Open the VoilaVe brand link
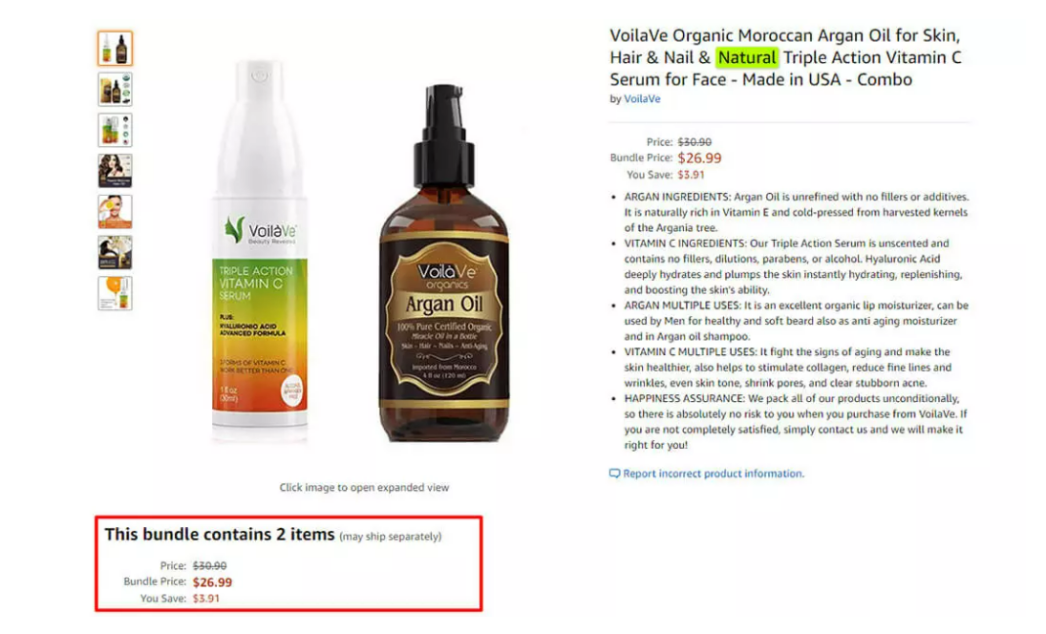This screenshot has height=634, width=1046. pyautogui.click(x=642, y=99)
